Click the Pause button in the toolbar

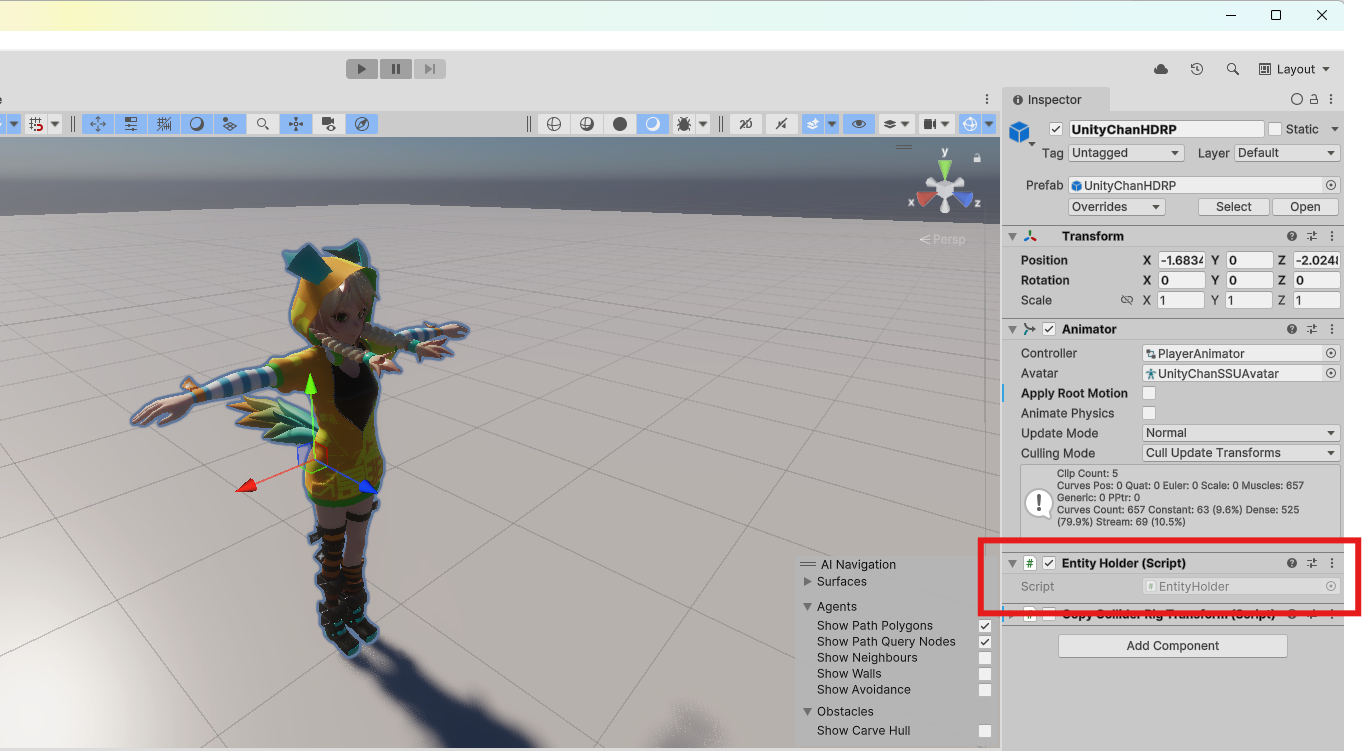point(396,69)
